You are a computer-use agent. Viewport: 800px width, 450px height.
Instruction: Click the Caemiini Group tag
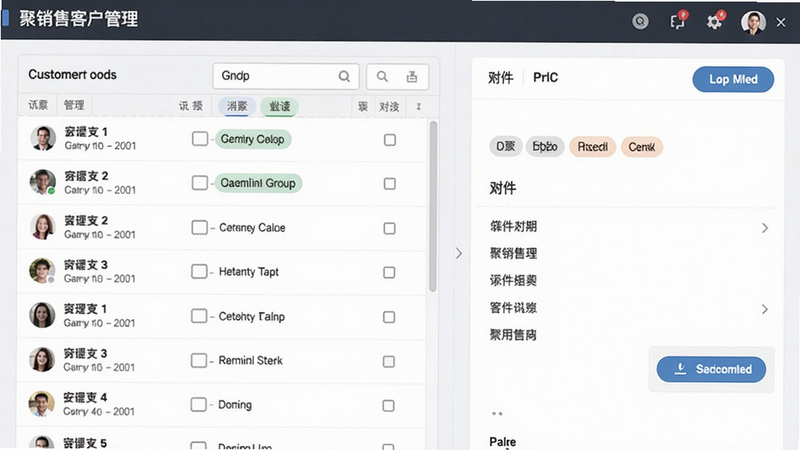coord(258,183)
